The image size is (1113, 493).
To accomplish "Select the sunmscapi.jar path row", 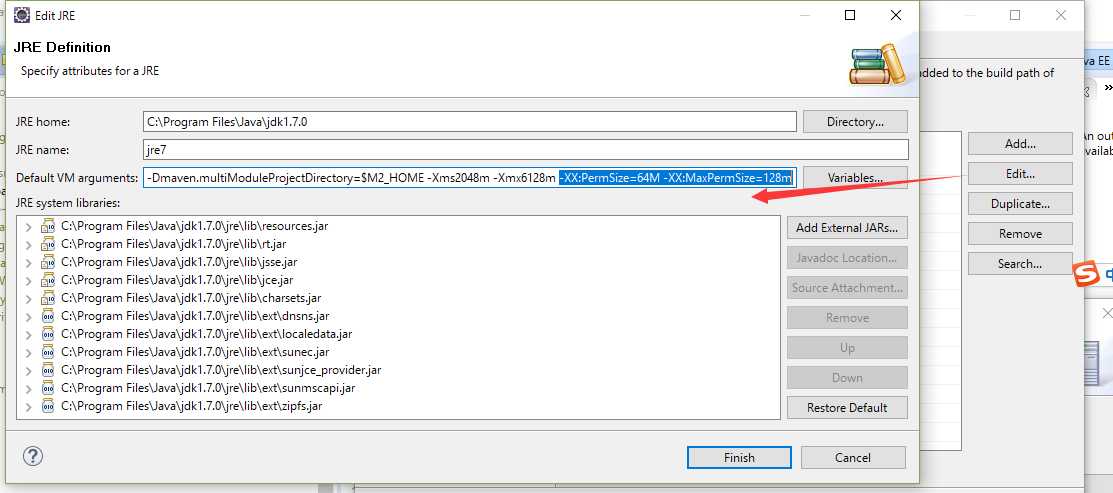I will pyautogui.click(x=208, y=388).
